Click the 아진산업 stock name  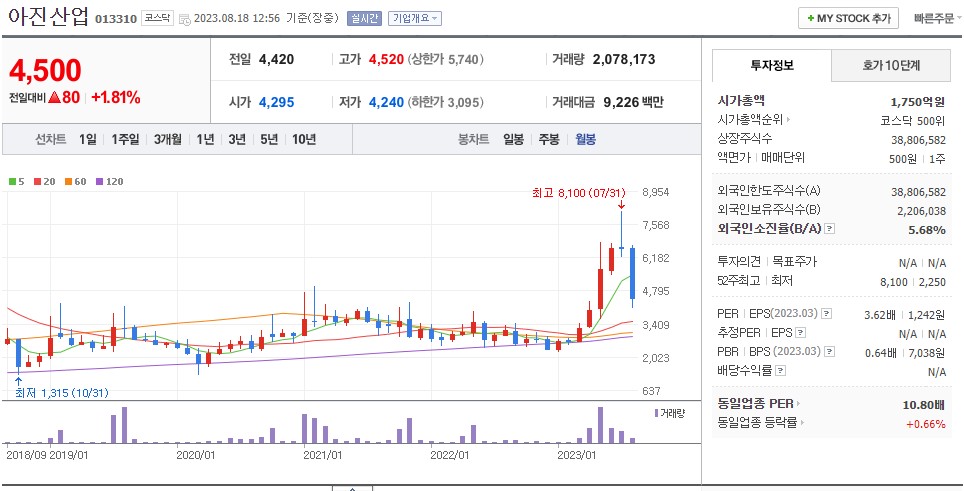click(x=49, y=17)
